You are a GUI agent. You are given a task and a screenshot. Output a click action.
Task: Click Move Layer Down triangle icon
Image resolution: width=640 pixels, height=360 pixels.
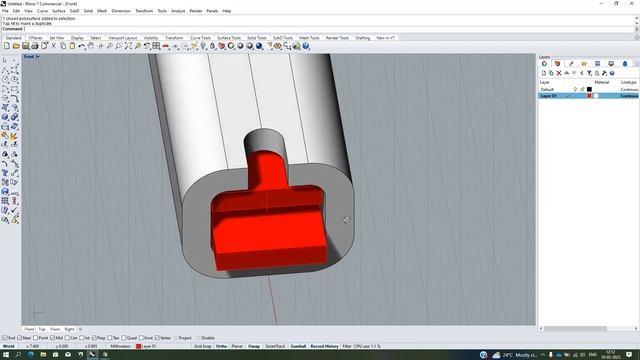574,73
